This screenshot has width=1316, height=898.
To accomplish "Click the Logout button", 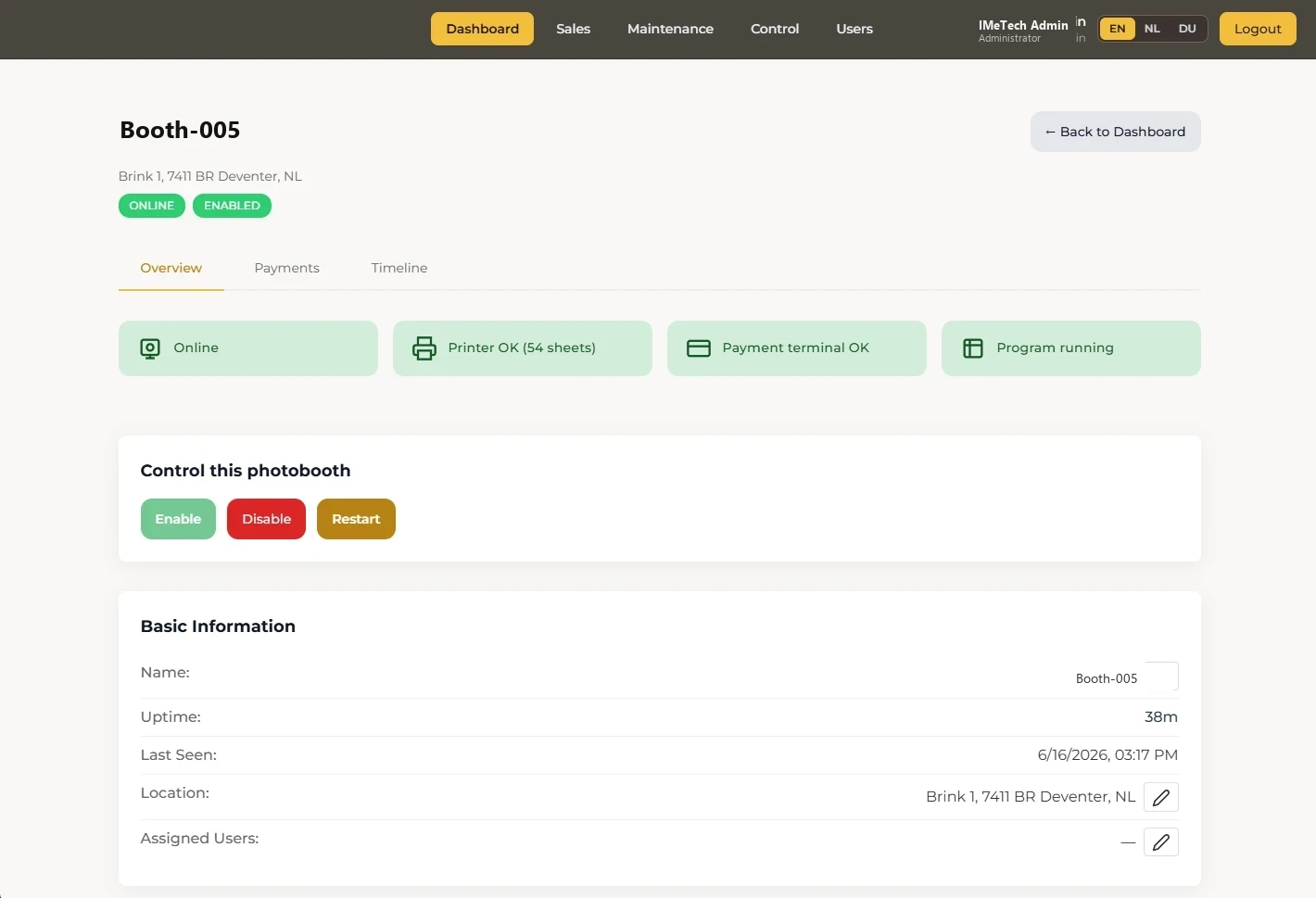I will coord(1258,29).
